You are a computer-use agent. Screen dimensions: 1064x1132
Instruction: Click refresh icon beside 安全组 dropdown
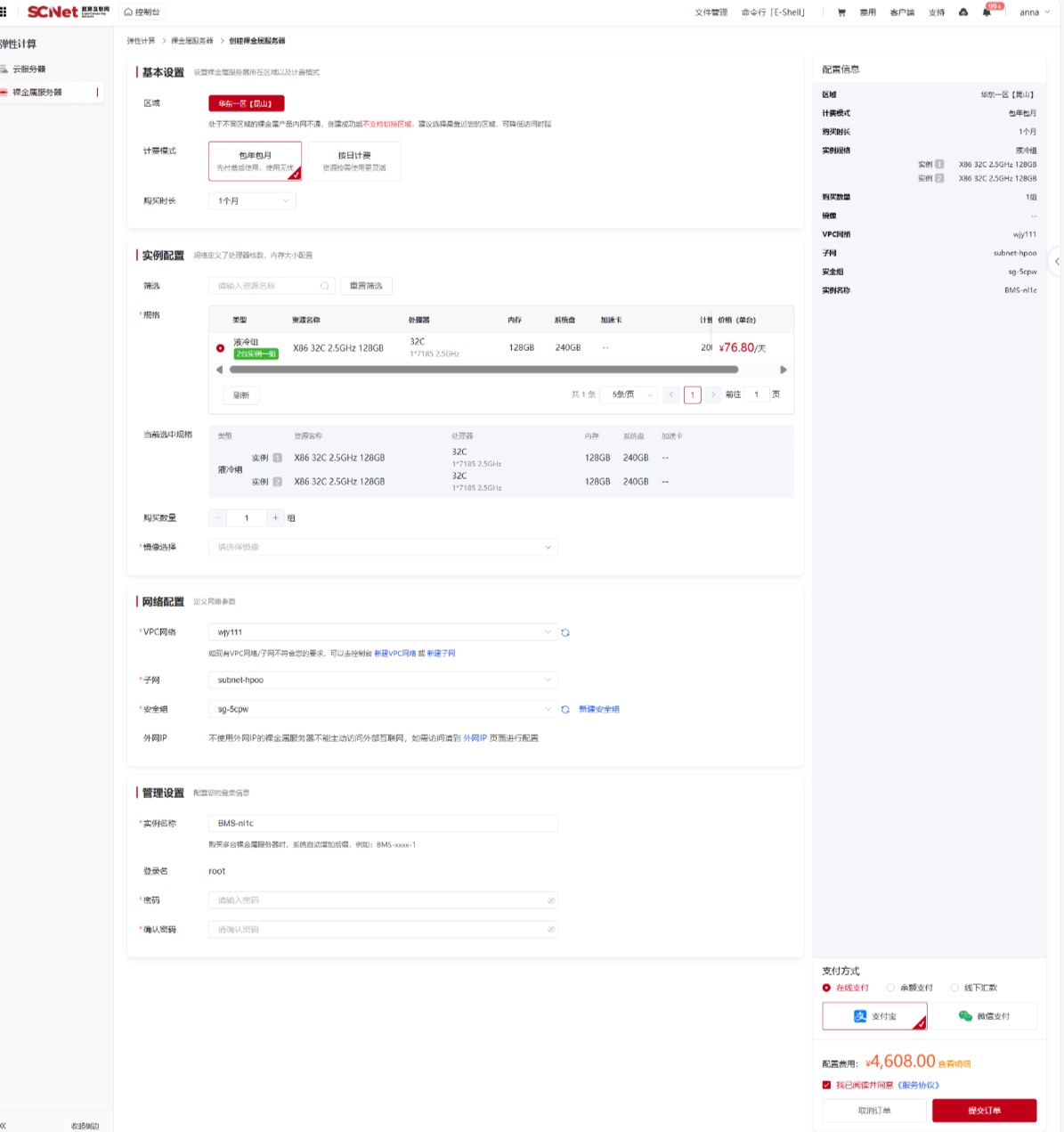click(x=565, y=710)
